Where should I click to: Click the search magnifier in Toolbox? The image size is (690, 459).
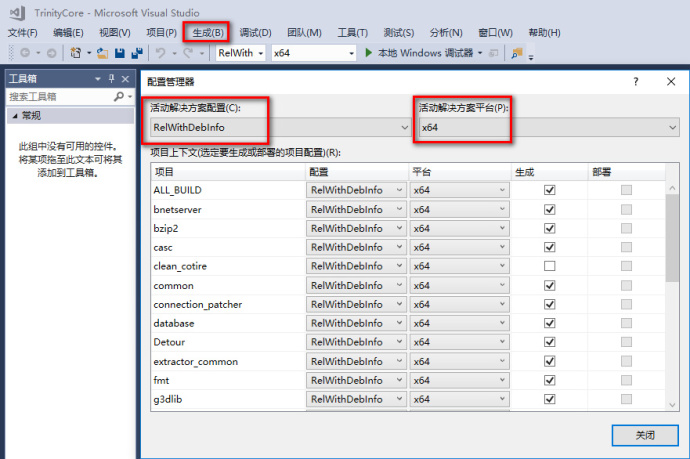click(x=118, y=97)
